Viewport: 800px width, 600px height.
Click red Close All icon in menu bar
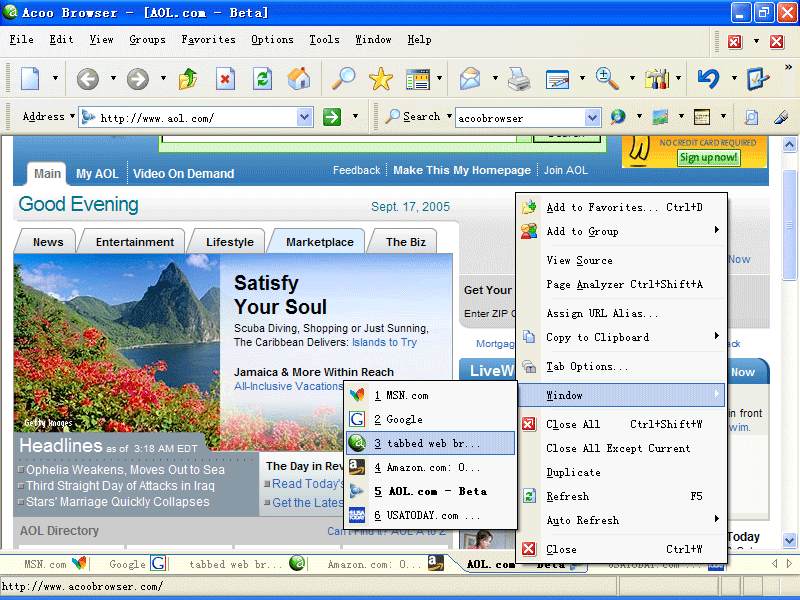pyautogui.click(x=734, y=41)
